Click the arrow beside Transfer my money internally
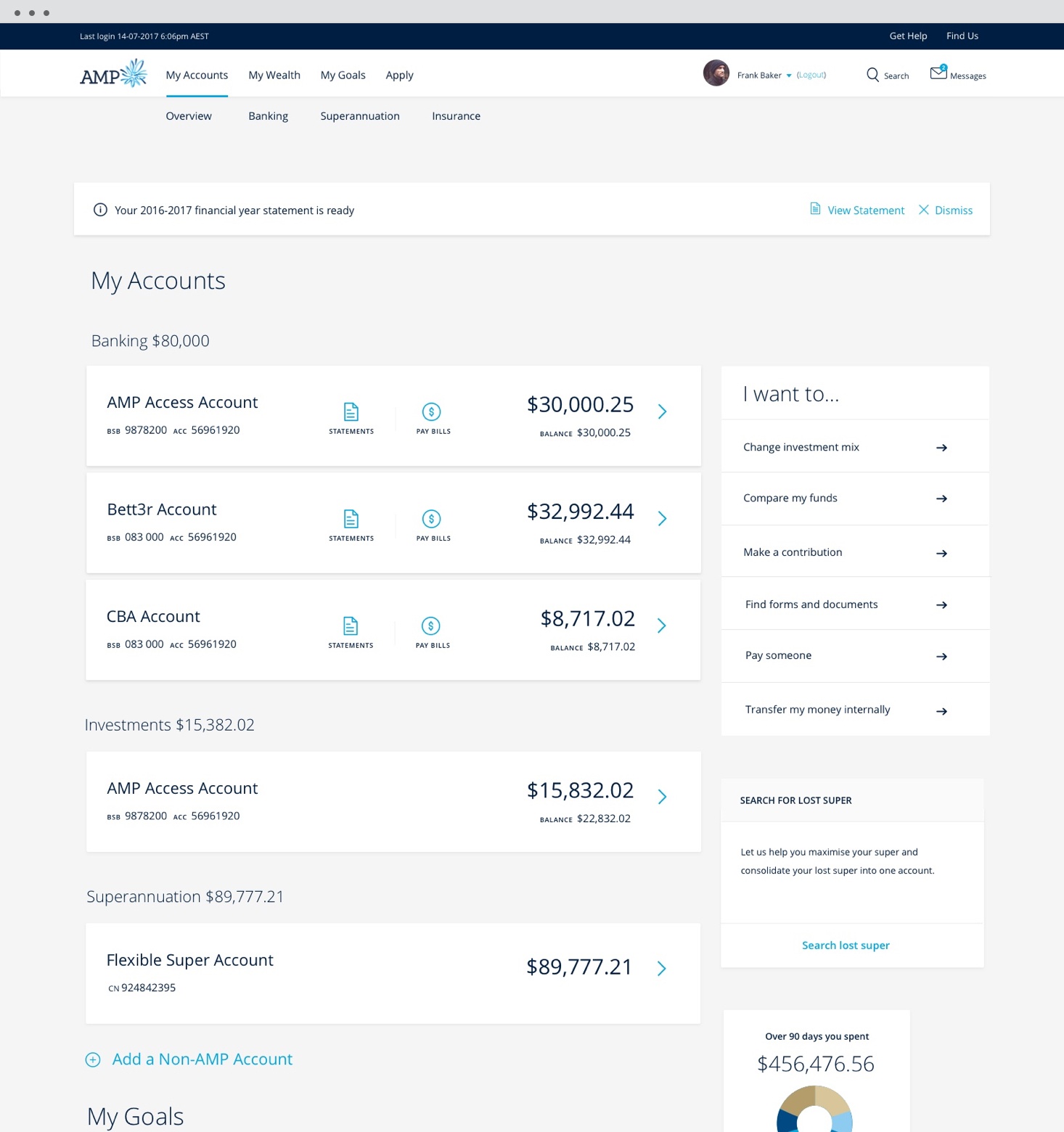1064x1132 pixels. (x=941, y=711)
